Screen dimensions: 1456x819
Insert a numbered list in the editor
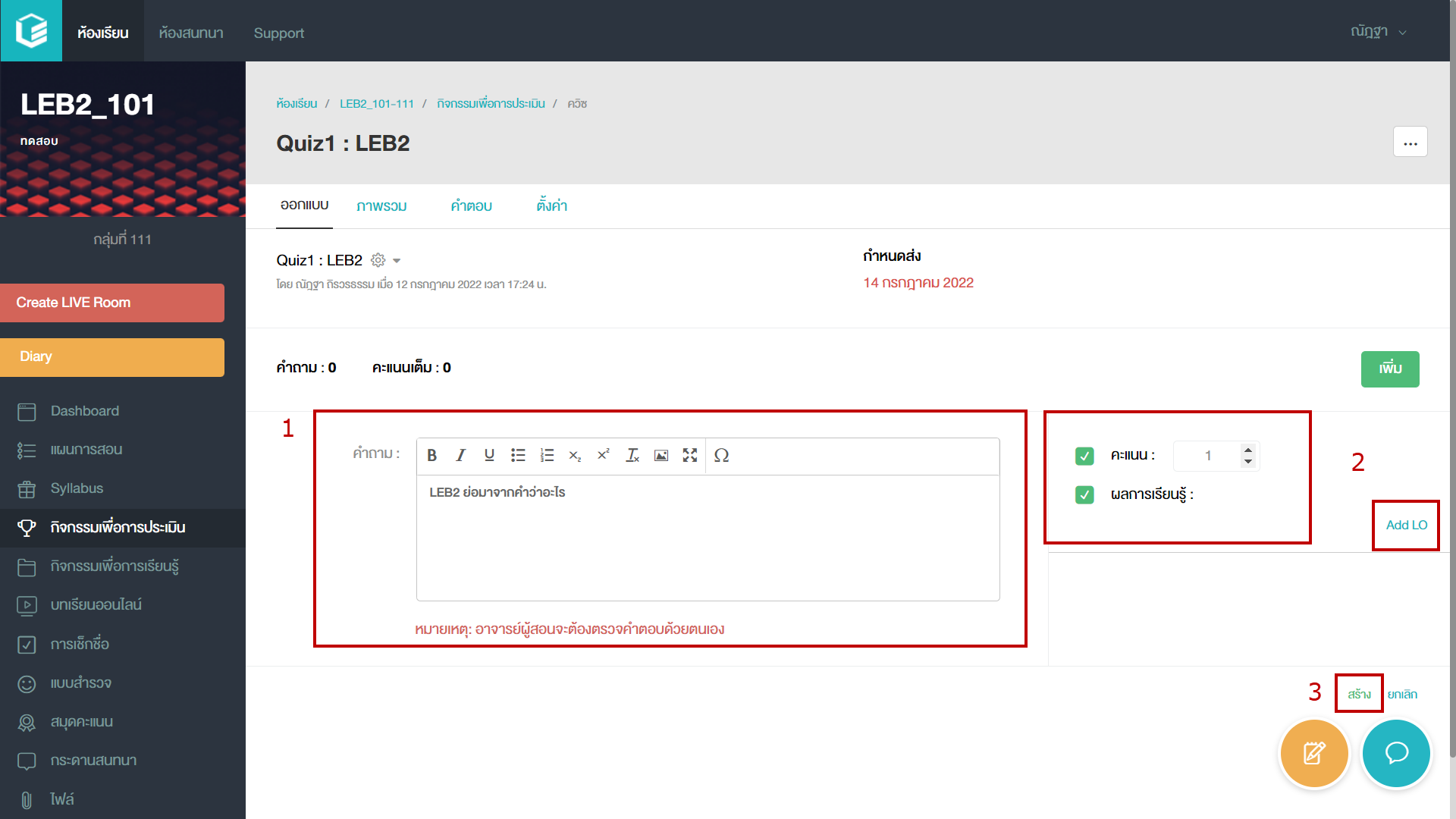click(547, 456)
